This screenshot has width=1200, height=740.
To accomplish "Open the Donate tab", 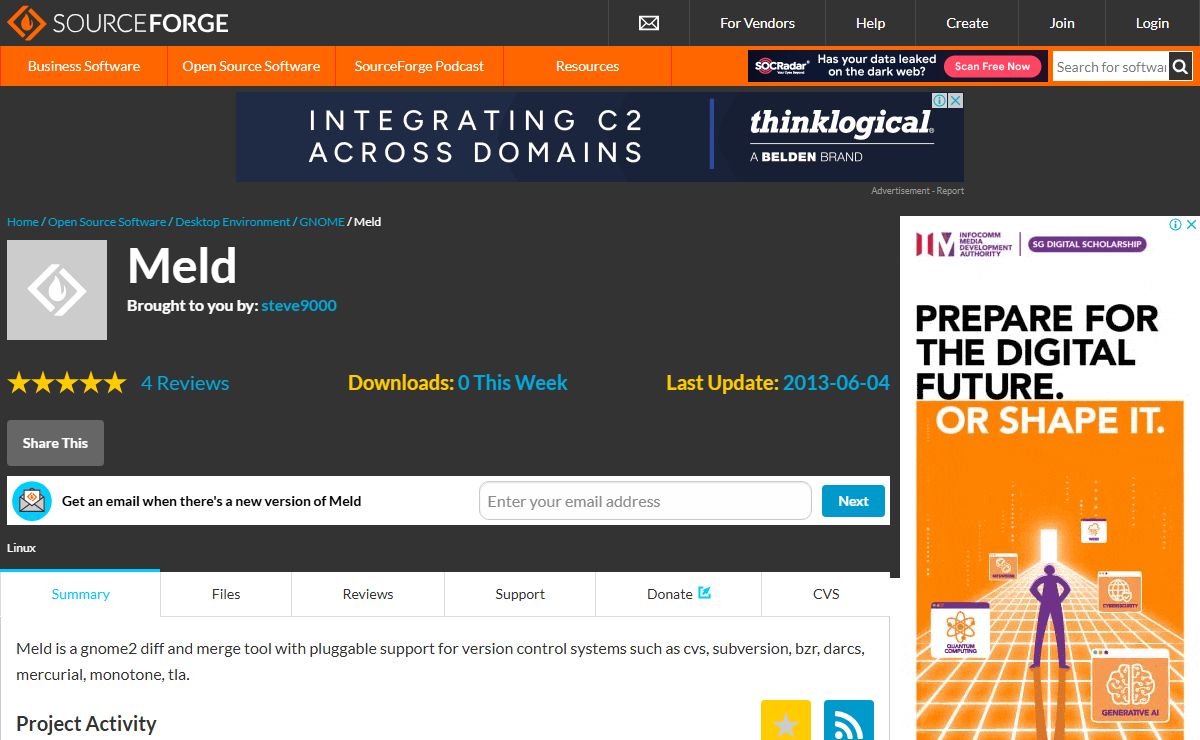I will [x=678, y=594].
